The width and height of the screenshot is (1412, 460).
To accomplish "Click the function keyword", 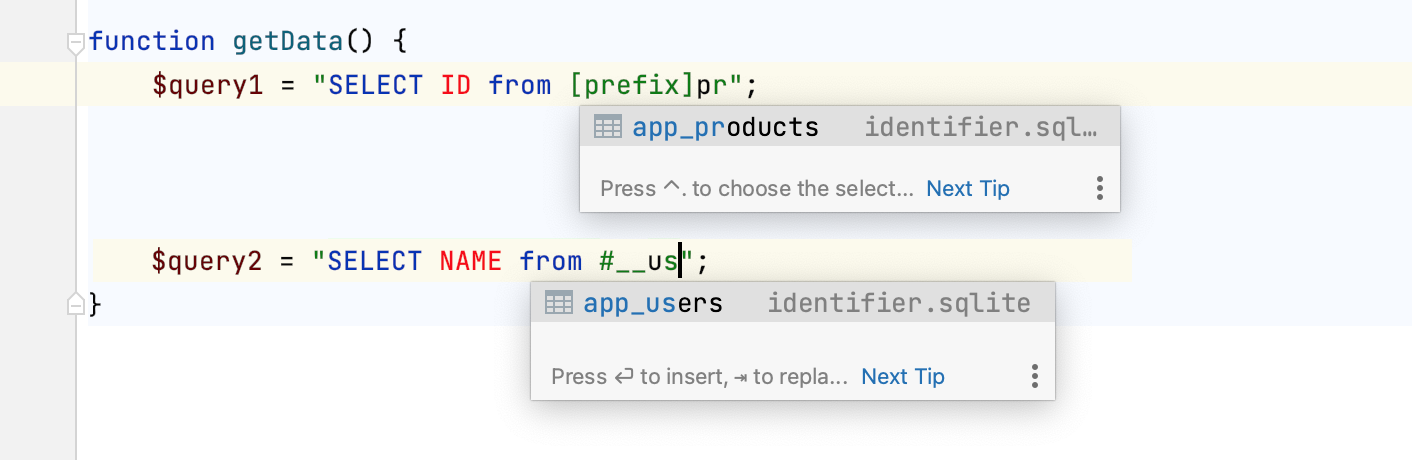I will tap(152, 42).
